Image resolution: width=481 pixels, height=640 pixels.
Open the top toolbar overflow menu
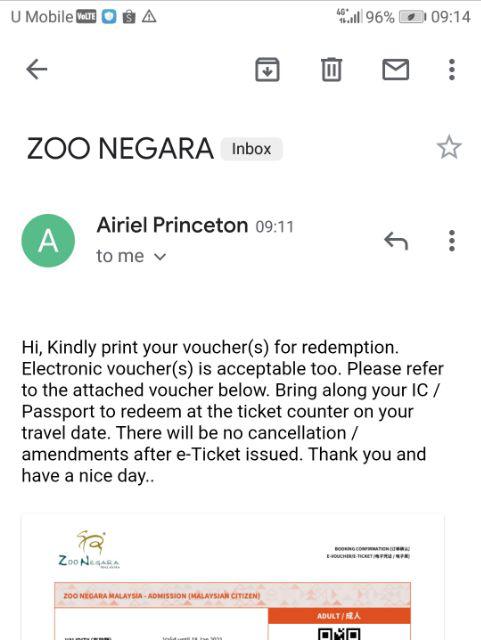coord(452,69)
